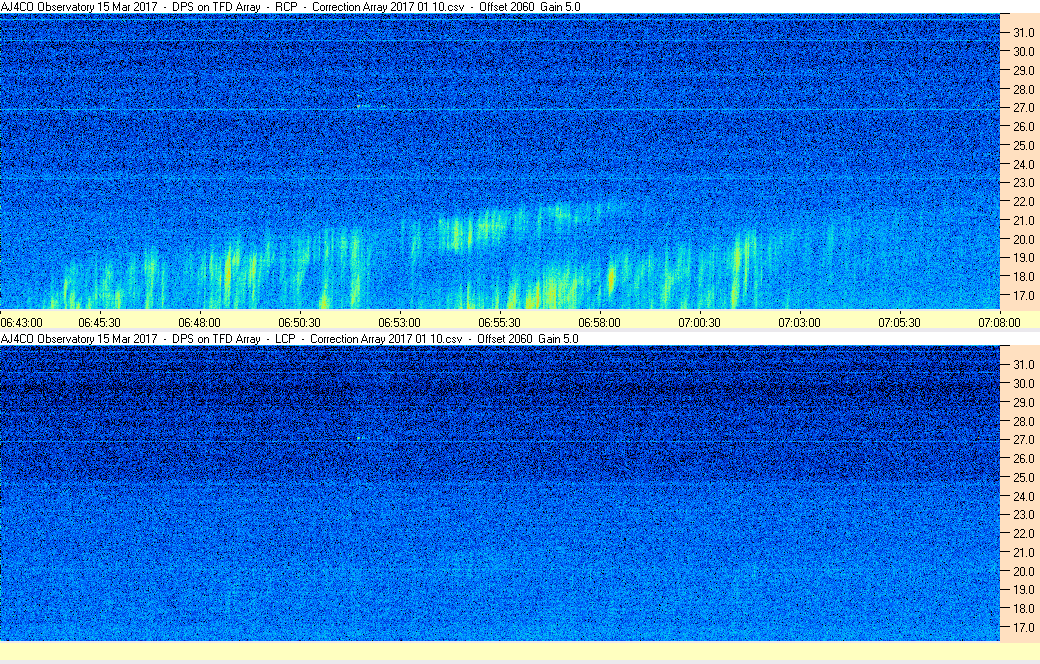
Task: Pick the 28.0 frequency label in LCP panel
Action: 1023,421
